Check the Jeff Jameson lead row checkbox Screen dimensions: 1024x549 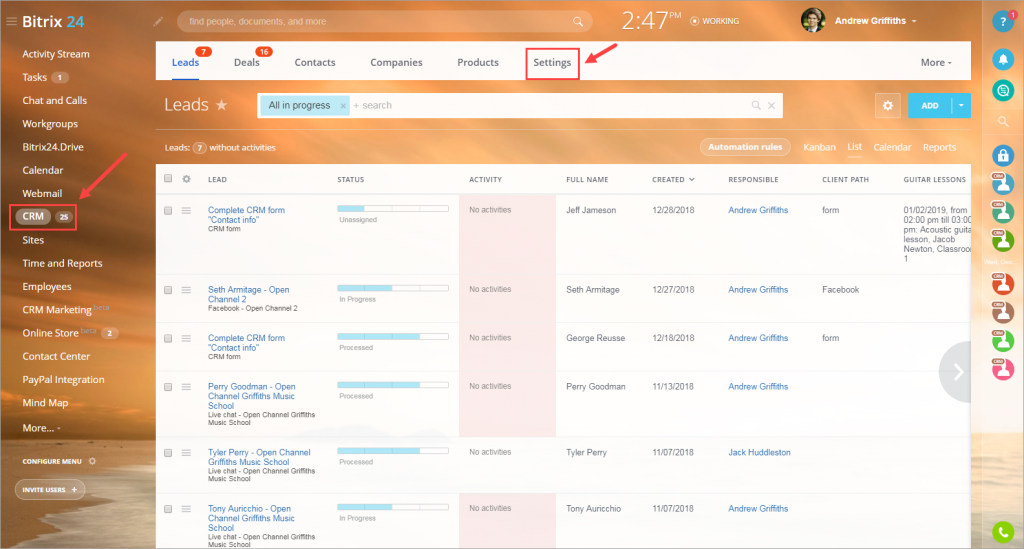[x=168, y=210]
